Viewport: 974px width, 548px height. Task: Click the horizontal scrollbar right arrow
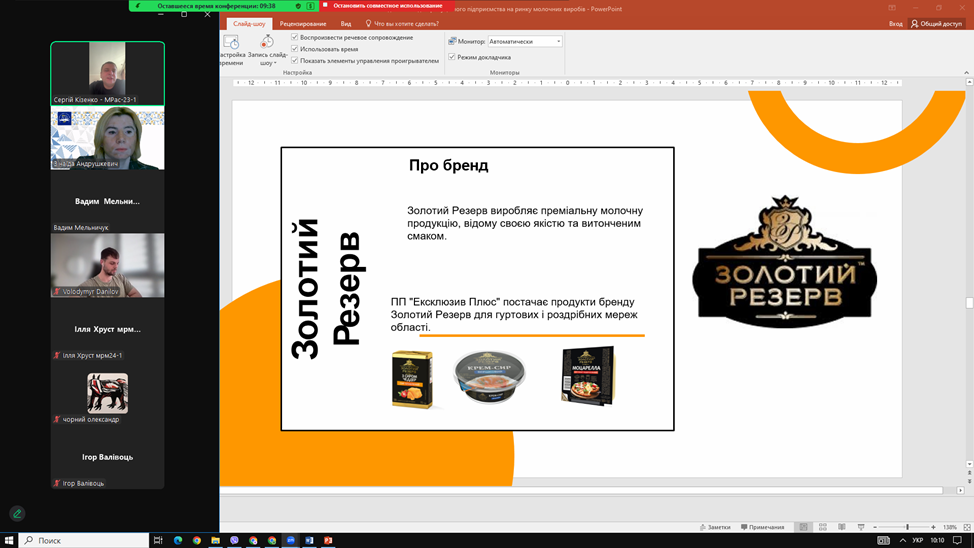(x=960, y=490)
